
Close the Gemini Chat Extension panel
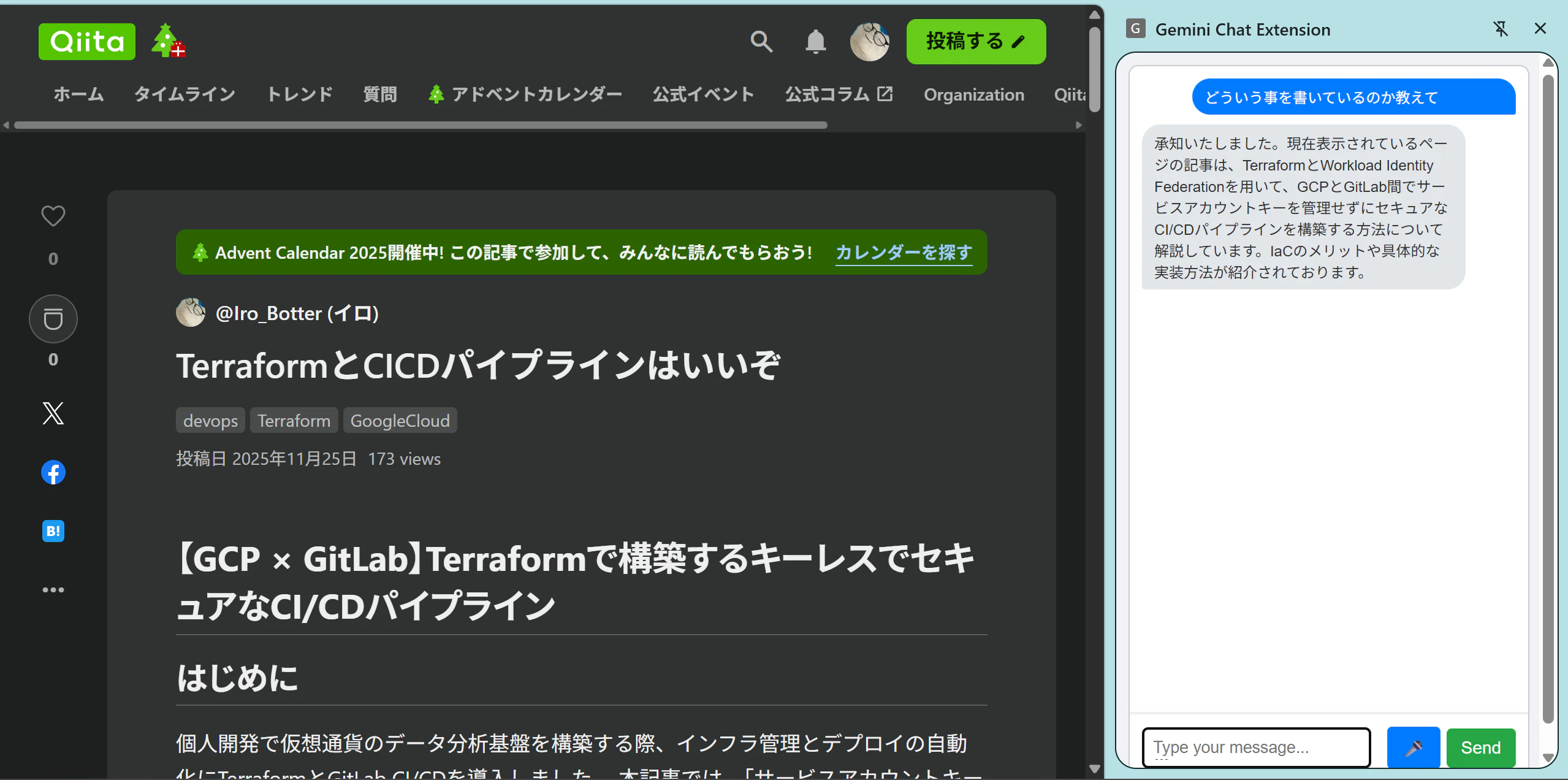coord(1540,29)
